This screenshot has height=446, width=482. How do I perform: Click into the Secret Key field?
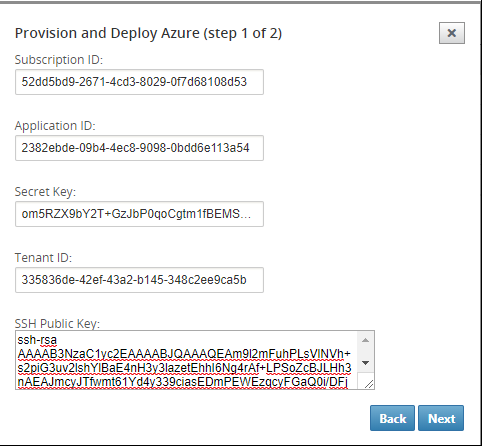coord(139,214)
